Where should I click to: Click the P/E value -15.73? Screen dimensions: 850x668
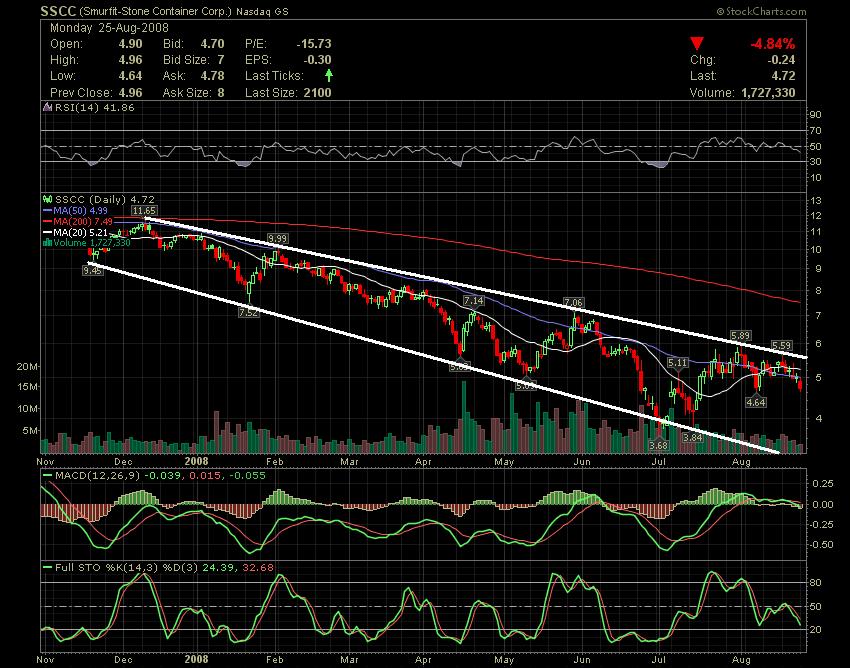314,44
